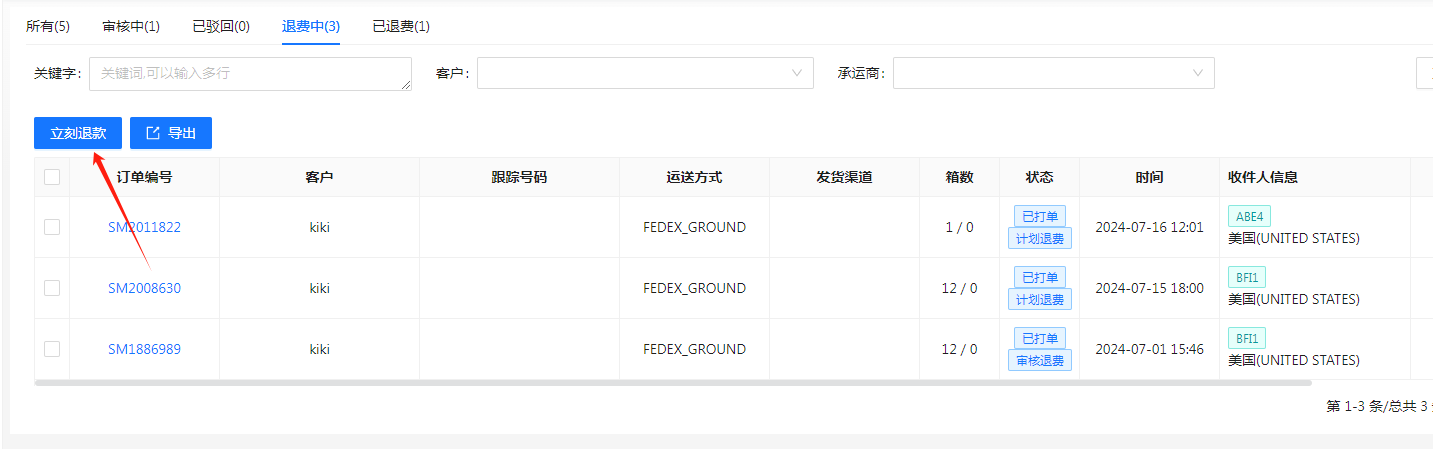
Task: Open the 审核中(1) tab
Action: click(131, 26)
